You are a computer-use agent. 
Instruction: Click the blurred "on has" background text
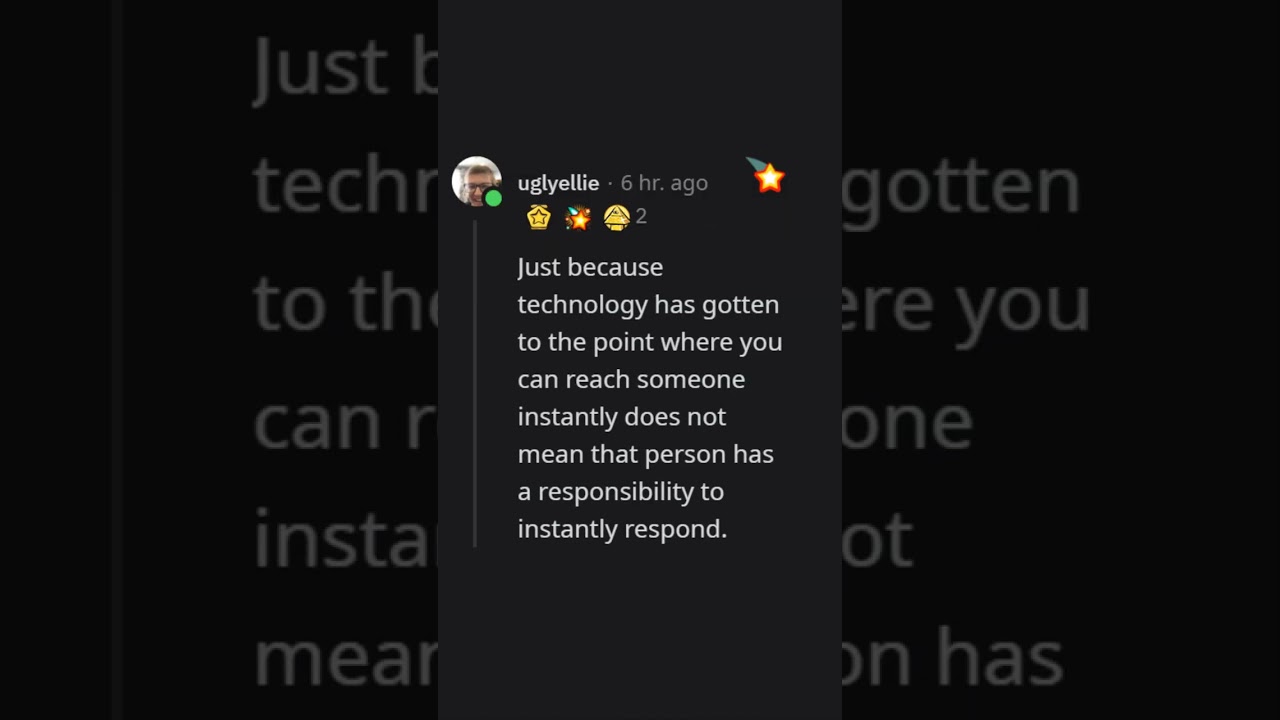click(950, 658)
